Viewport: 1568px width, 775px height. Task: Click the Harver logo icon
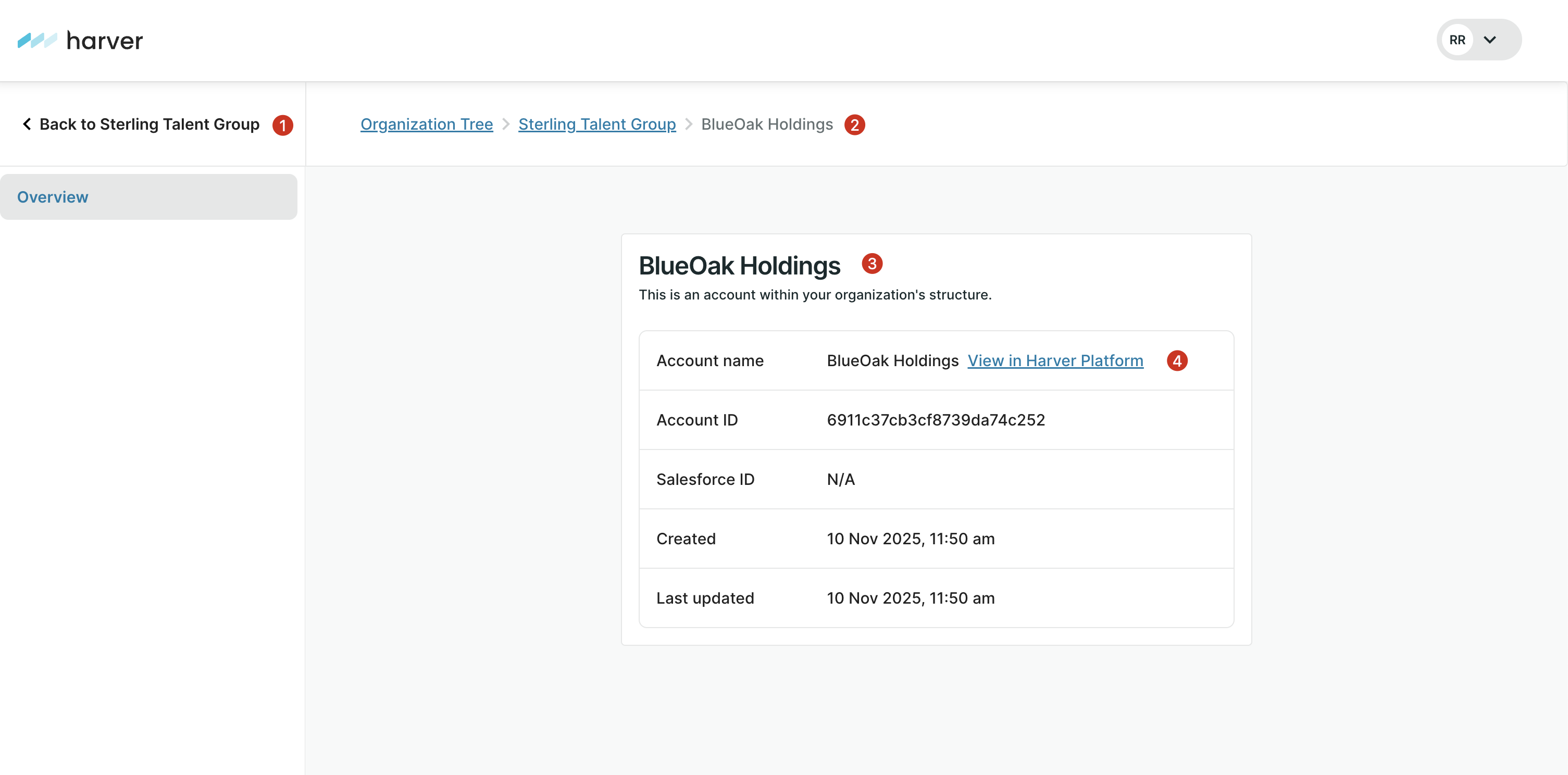click(37, 40)
